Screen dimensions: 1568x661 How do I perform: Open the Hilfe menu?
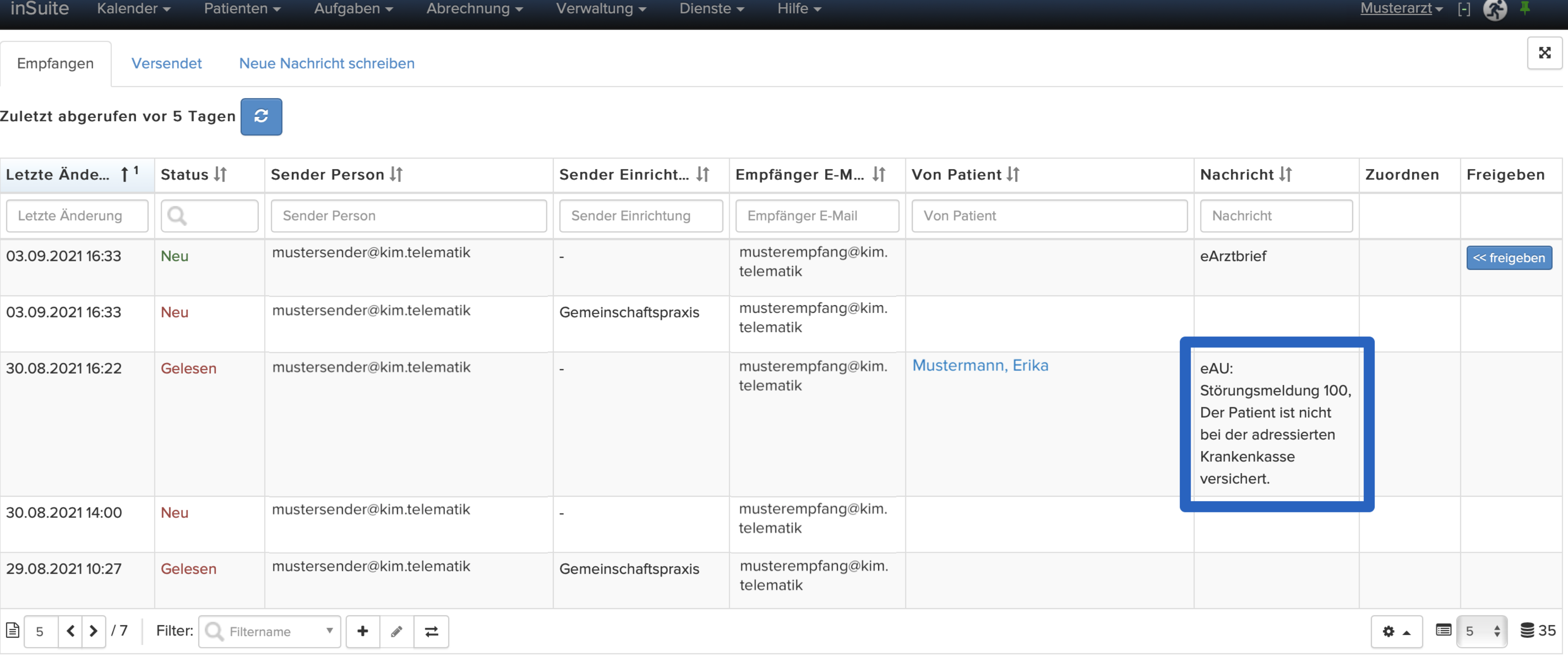coord(799,9)
